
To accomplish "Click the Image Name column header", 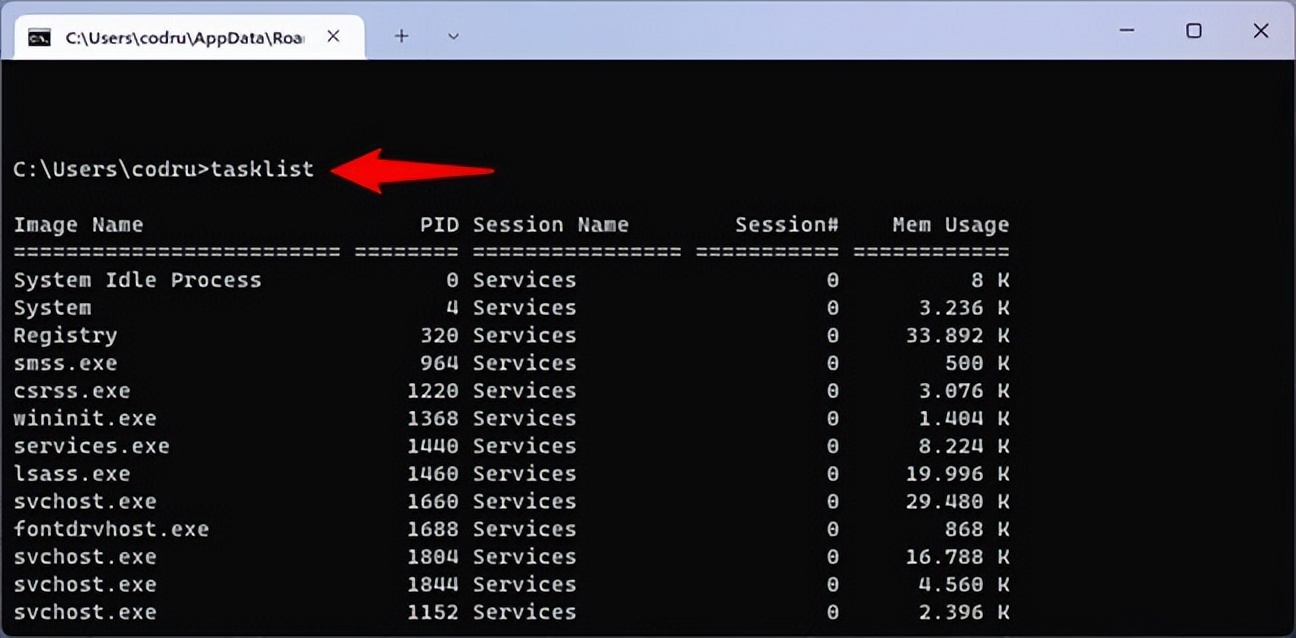I will point(78,225).
